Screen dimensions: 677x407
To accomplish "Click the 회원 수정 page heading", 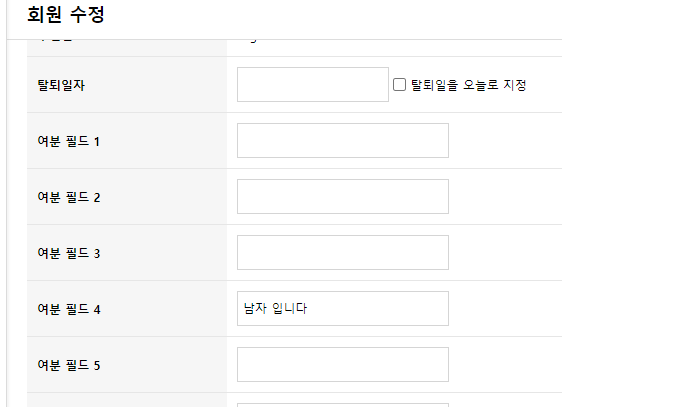I will pyautogui.click(x=65, y=15).
